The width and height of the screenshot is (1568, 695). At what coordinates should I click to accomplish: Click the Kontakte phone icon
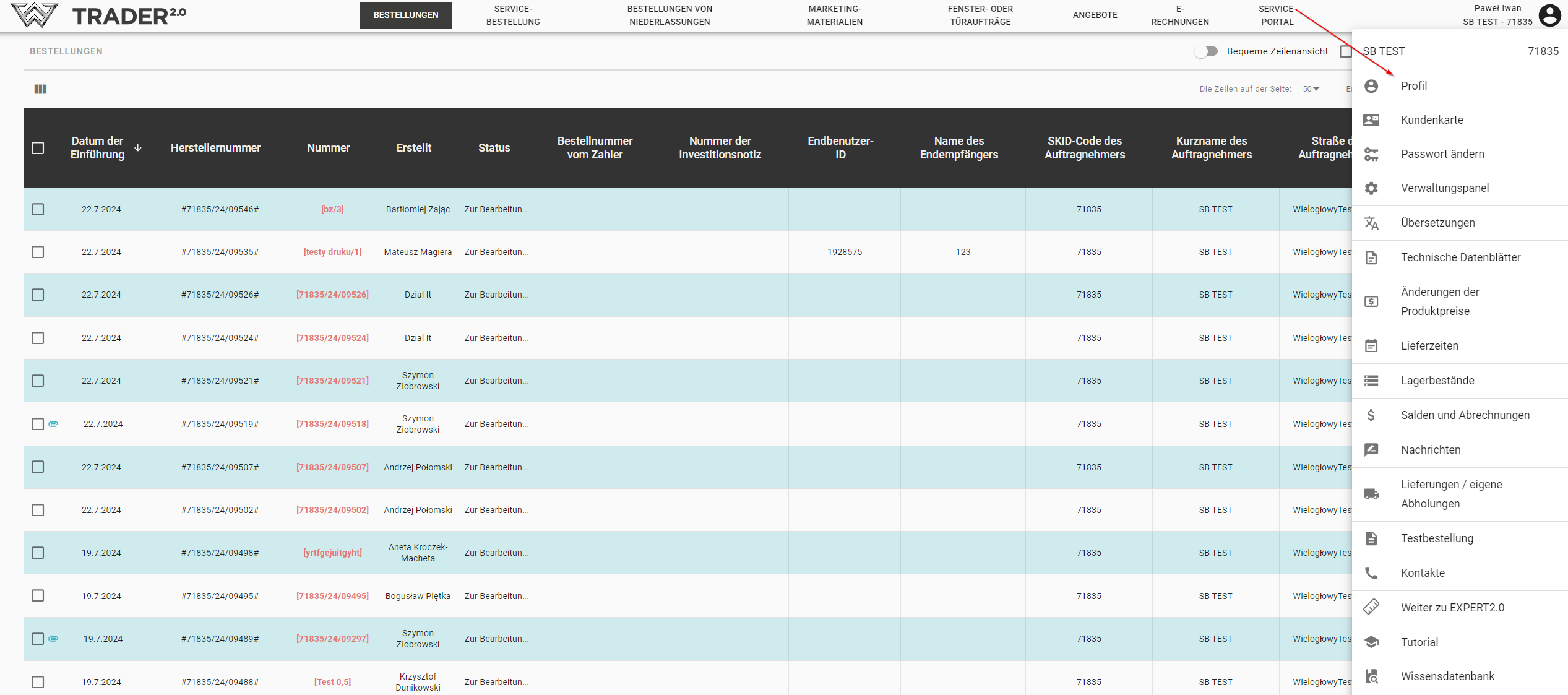1371,573
